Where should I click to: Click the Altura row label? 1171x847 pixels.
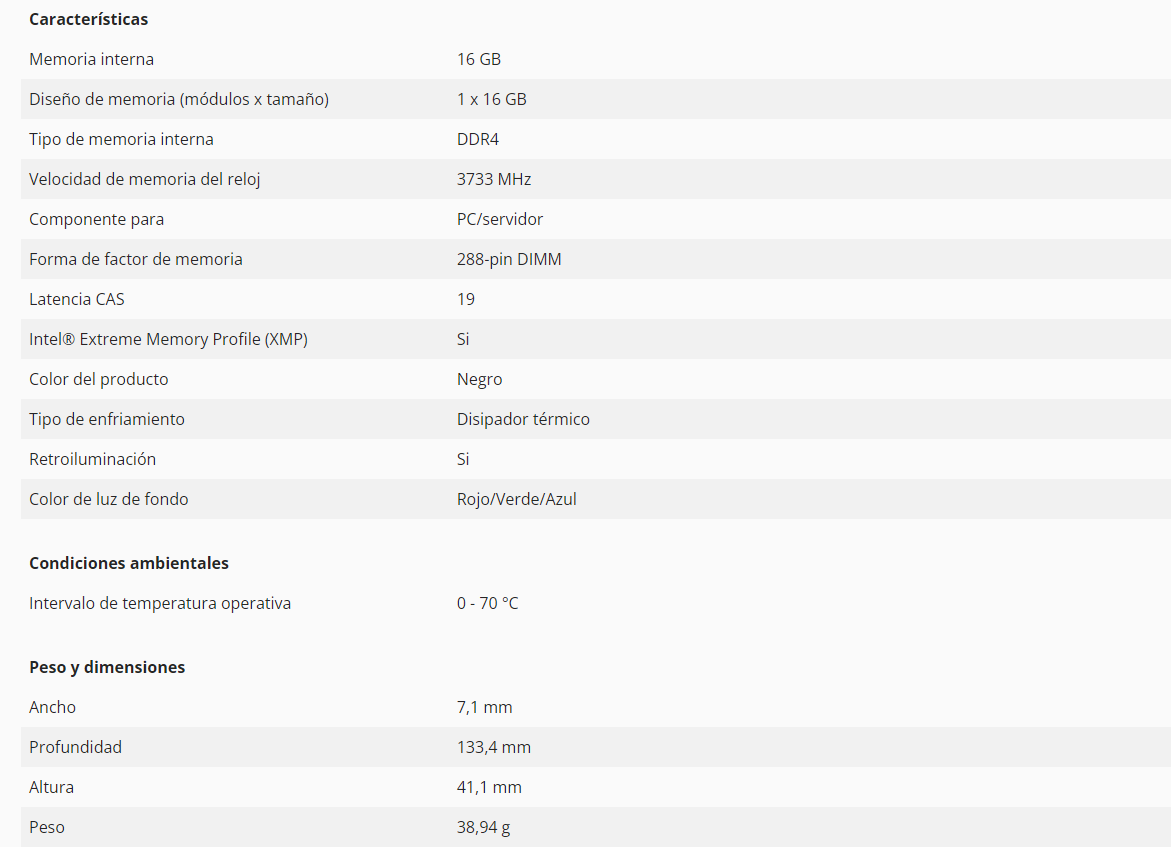51,787
